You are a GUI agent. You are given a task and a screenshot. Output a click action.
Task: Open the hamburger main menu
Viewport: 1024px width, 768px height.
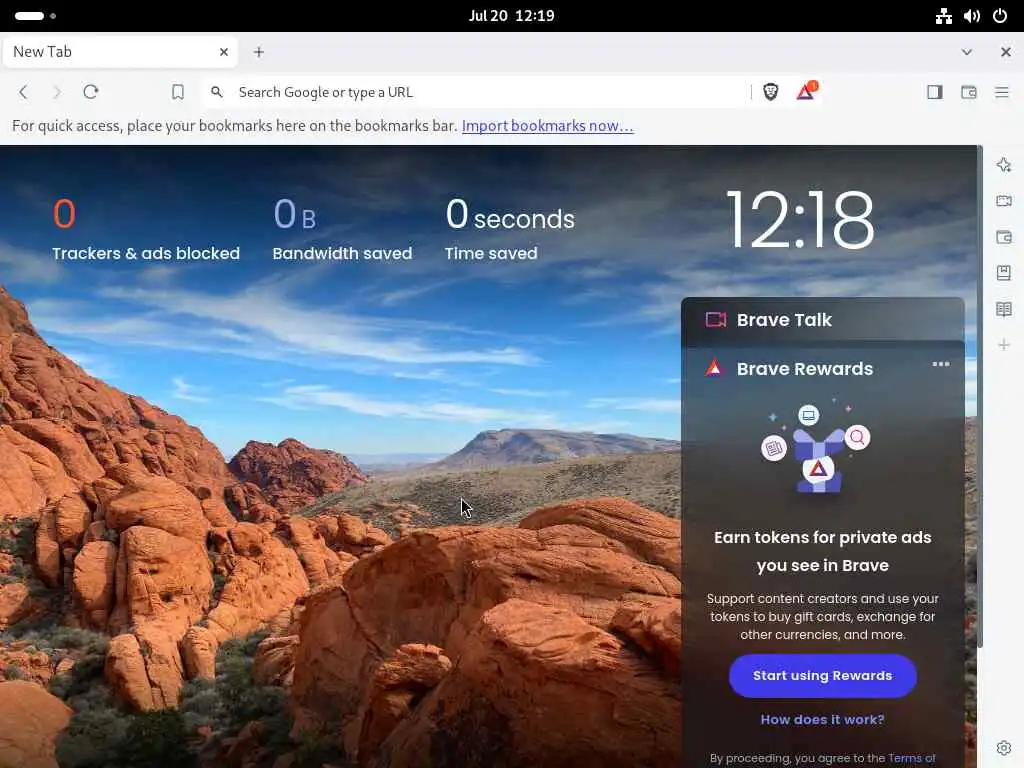coord(1002,92)
